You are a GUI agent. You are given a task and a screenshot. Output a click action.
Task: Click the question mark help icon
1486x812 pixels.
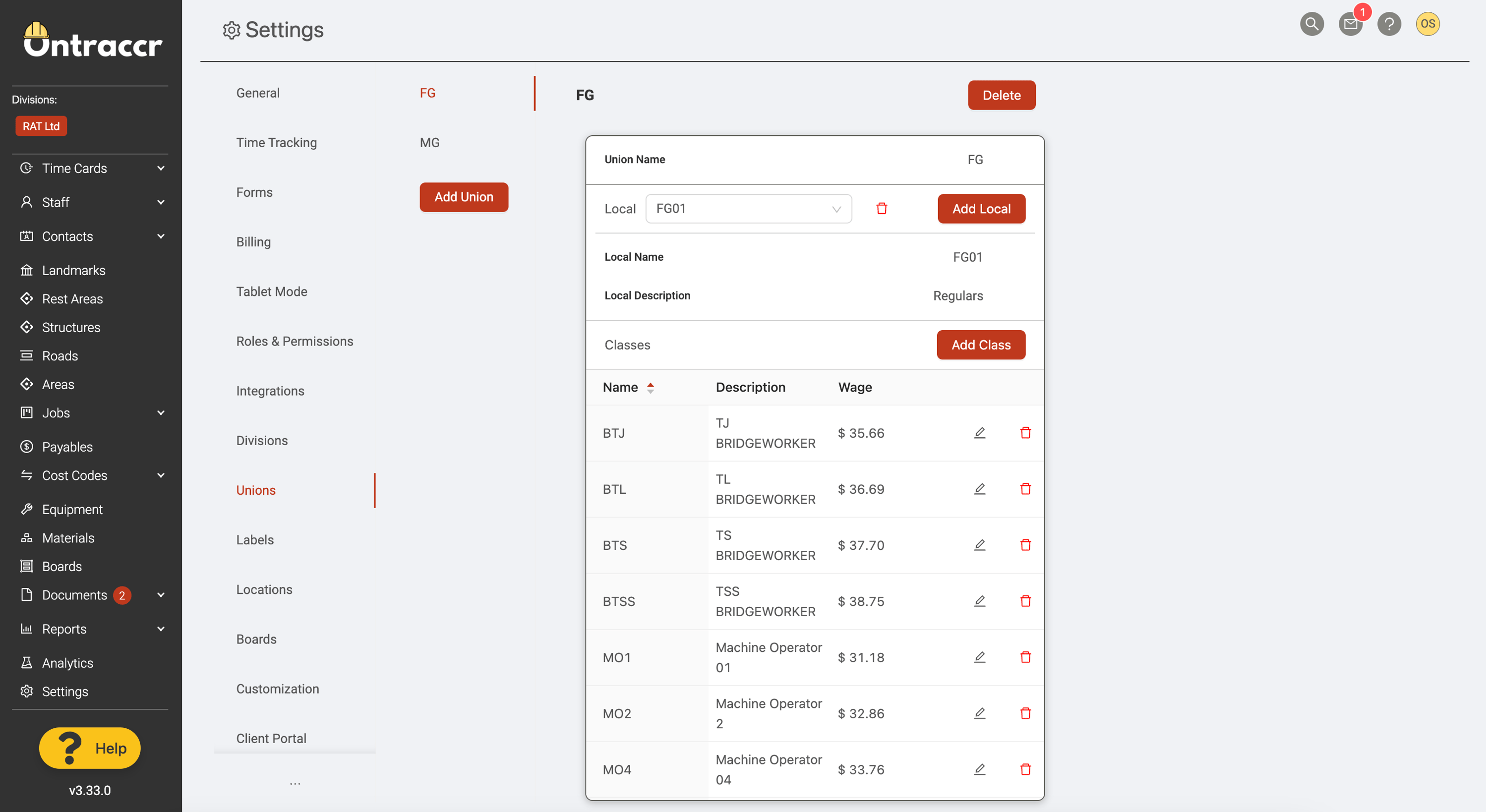click(1389, 24)
